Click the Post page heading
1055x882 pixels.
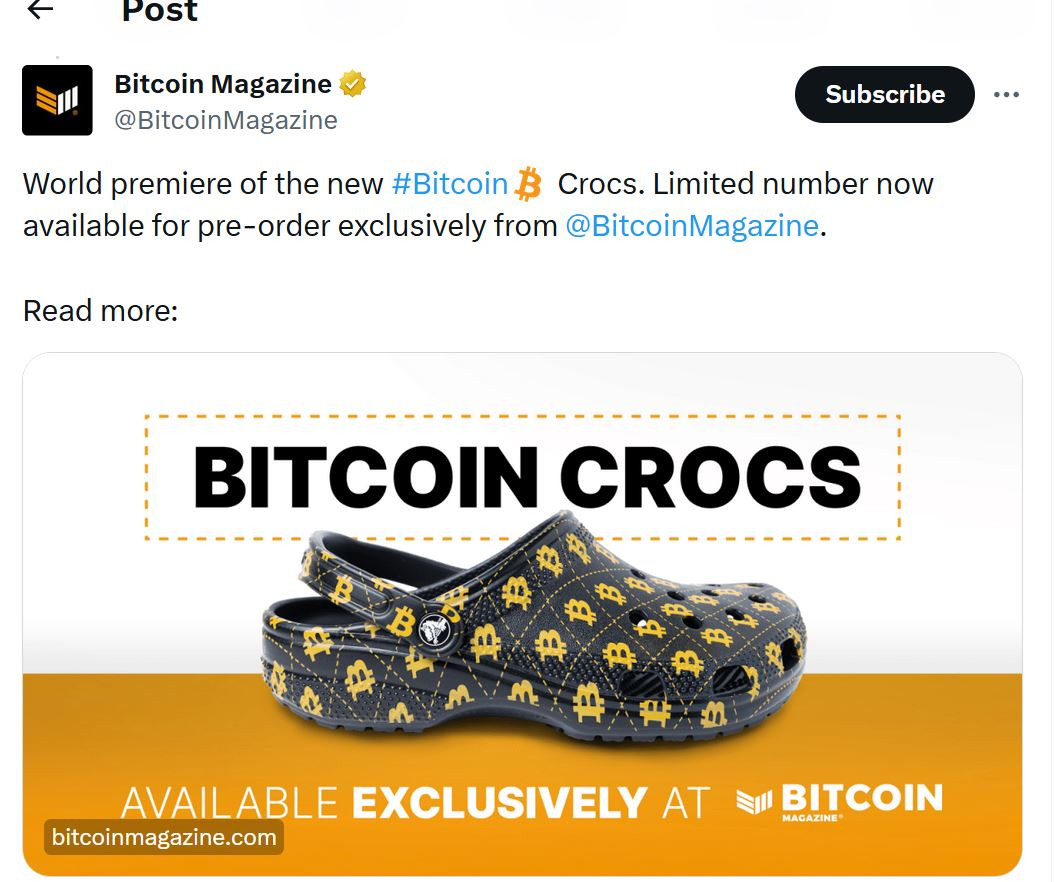click(x=159, y=9)
